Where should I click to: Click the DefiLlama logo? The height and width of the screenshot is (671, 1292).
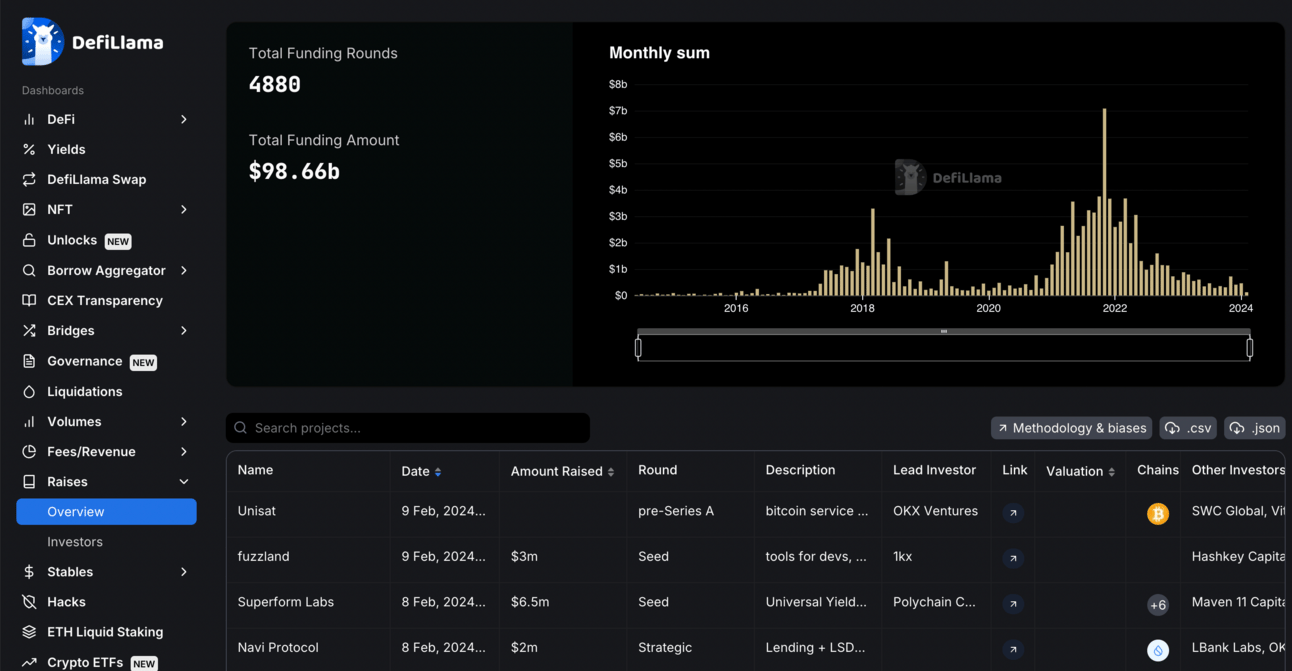(92, 42)
